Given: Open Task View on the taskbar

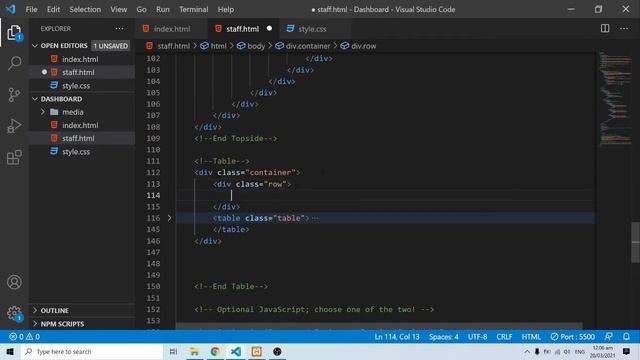Looking at the screenshot, I should click(x=173, y=351).
